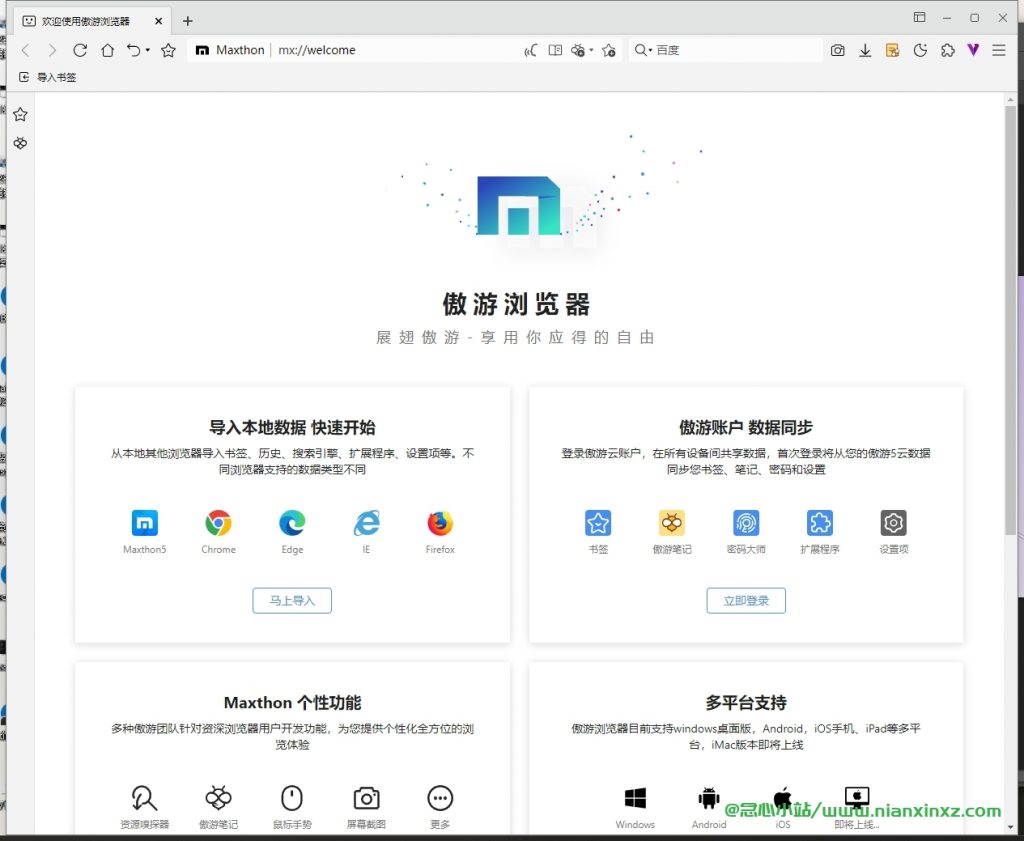
Task: Click the 扩展程序 icon
Action: (x=820, y=523)
